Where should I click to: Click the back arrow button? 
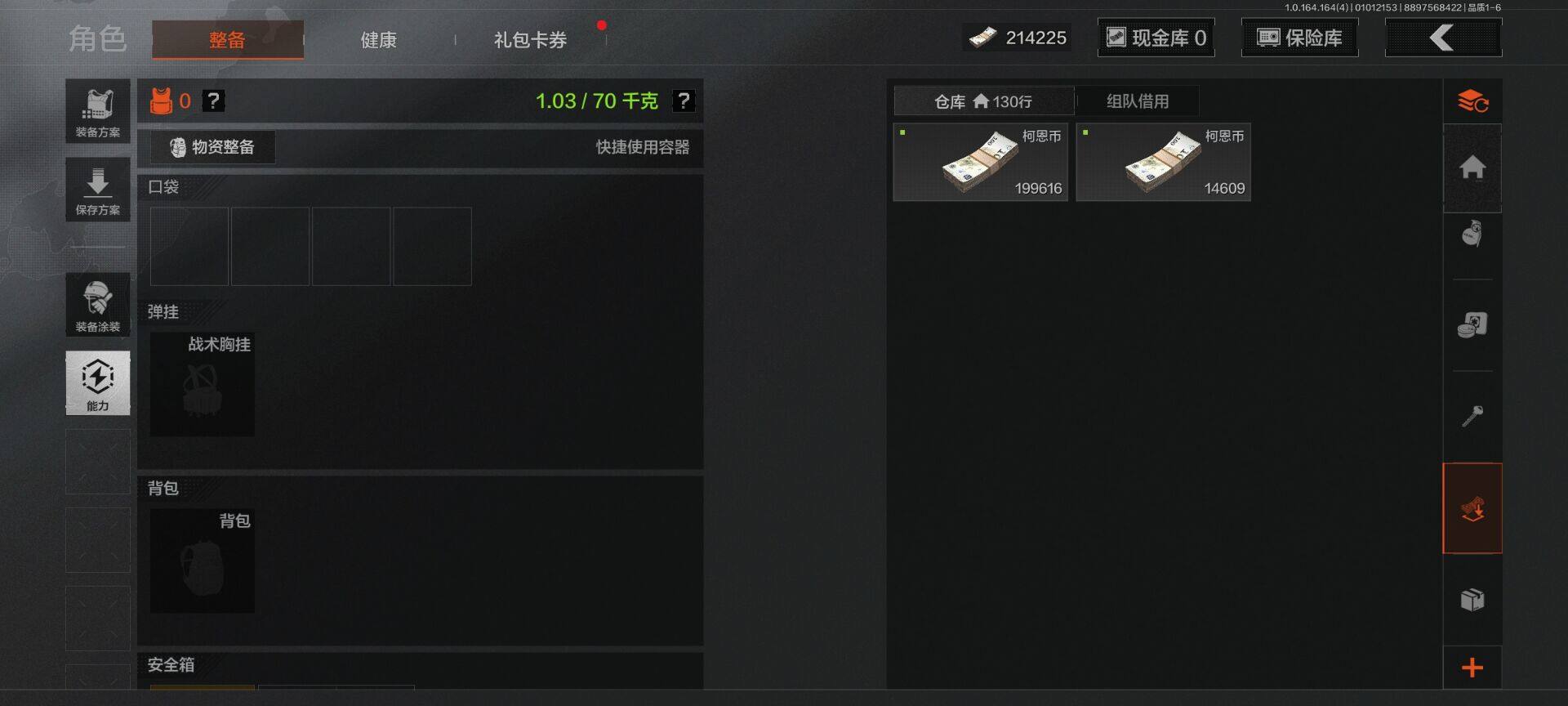tap(1443, 38)
